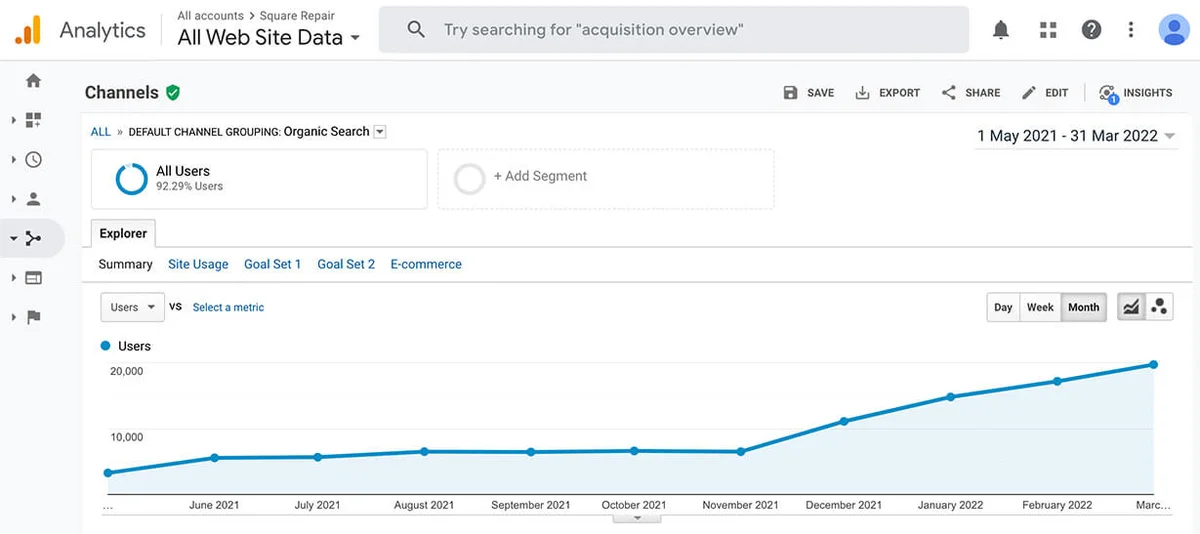Viewport: 1200px width, 534px height.
Task: Click the March 2022 data point
Action: coord(1154,364)
